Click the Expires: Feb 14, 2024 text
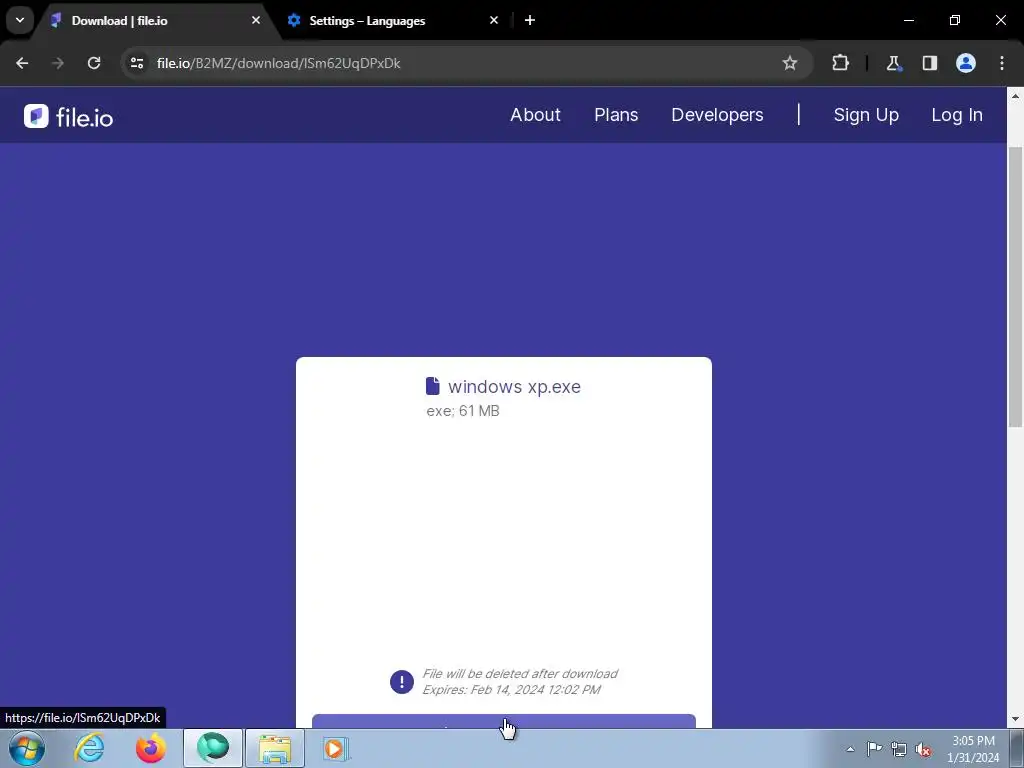Image resolution: width=1024 pixels, height=768 pixels. click(x=511, y=690)
